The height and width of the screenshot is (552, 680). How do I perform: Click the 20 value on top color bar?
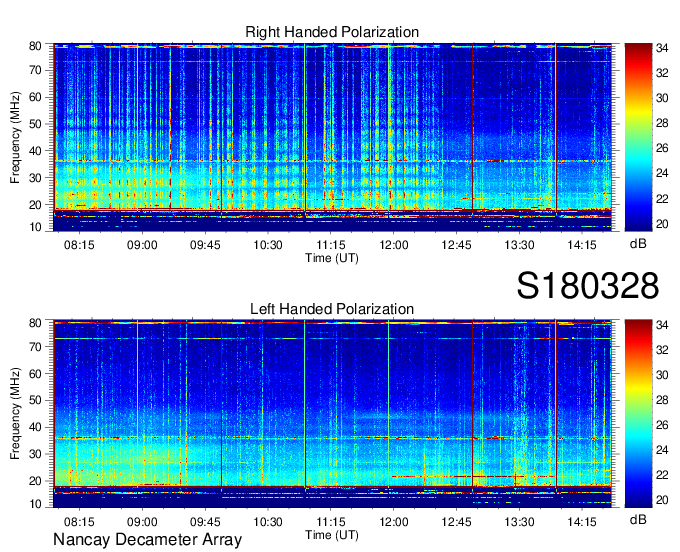click(662, 224)
